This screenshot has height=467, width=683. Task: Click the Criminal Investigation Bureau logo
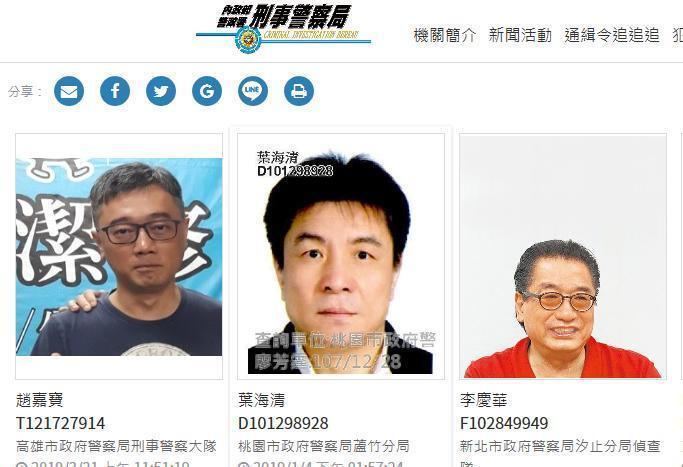pyautogui.click(x=284, y=29)
